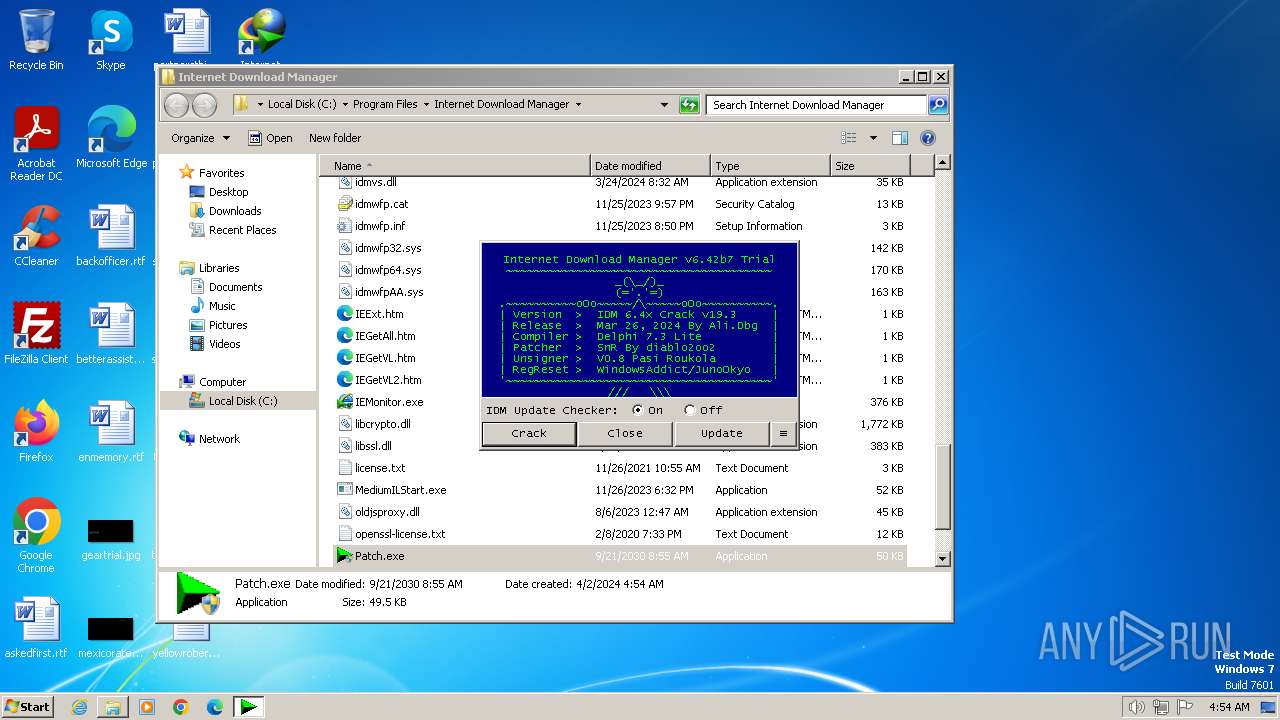The width and height of the screenshot is (1280, 720).
Task: Open the change view options dropdown arrow
Action: 873,138
